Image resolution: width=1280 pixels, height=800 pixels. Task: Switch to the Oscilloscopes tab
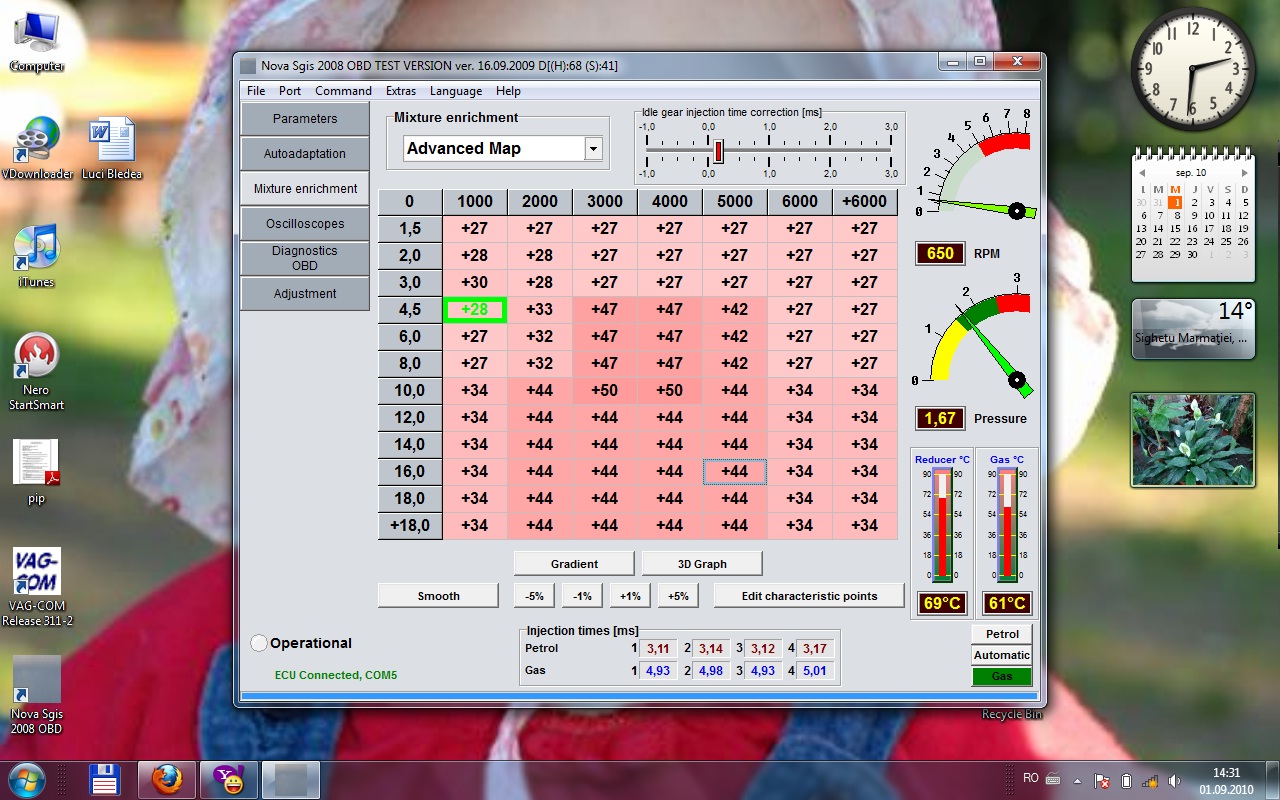click(305, 224)
